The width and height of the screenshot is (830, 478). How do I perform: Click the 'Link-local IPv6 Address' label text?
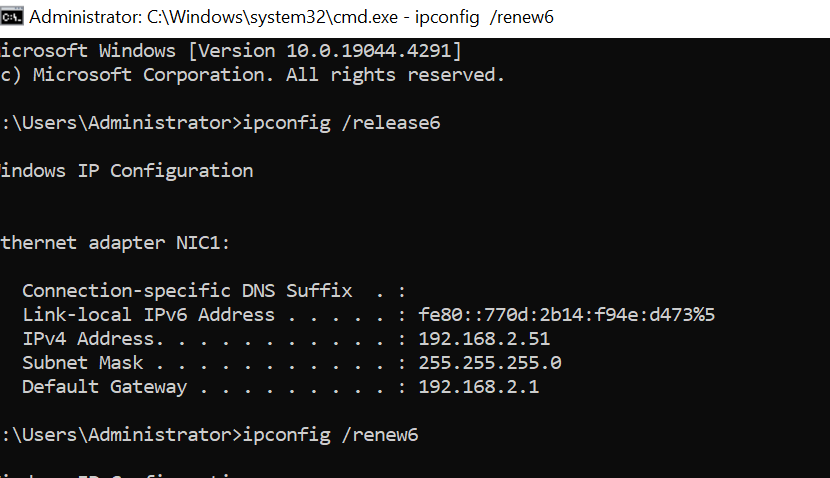(148, 315)
